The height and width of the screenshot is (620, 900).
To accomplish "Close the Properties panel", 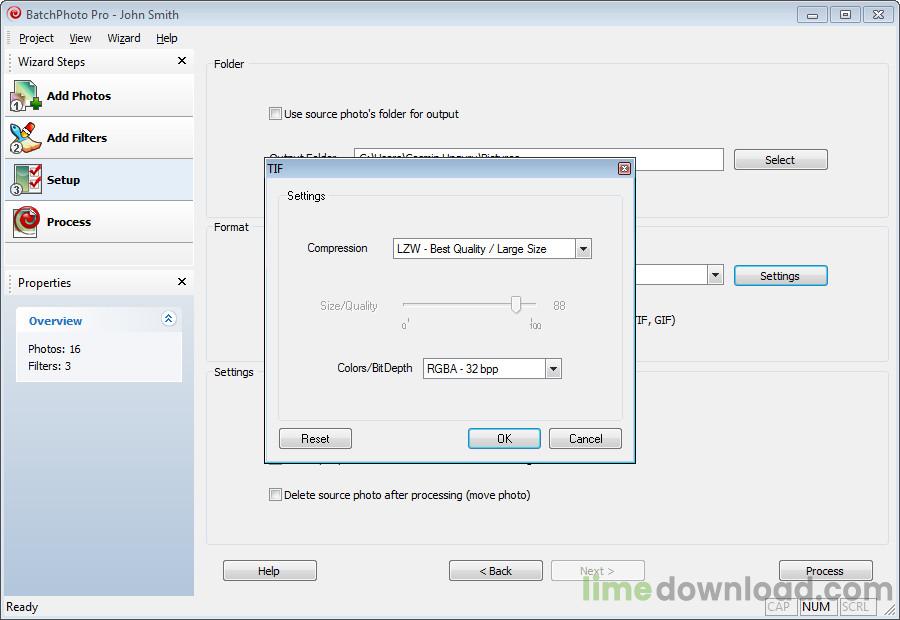I will [x=182, y=282].
